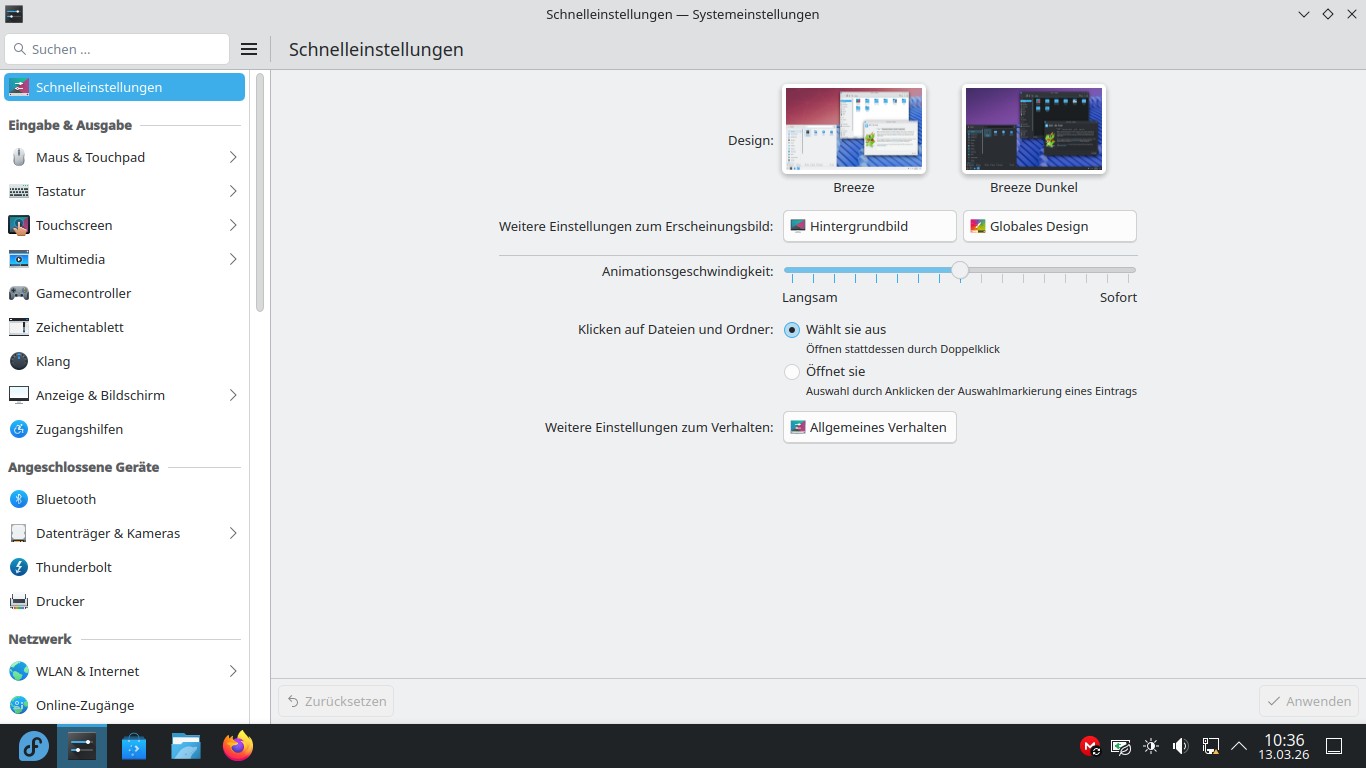The width and height of the screenshot is (1366, 768).
Task: Open Zeichentablett settings
Action: tap(124, 327)
